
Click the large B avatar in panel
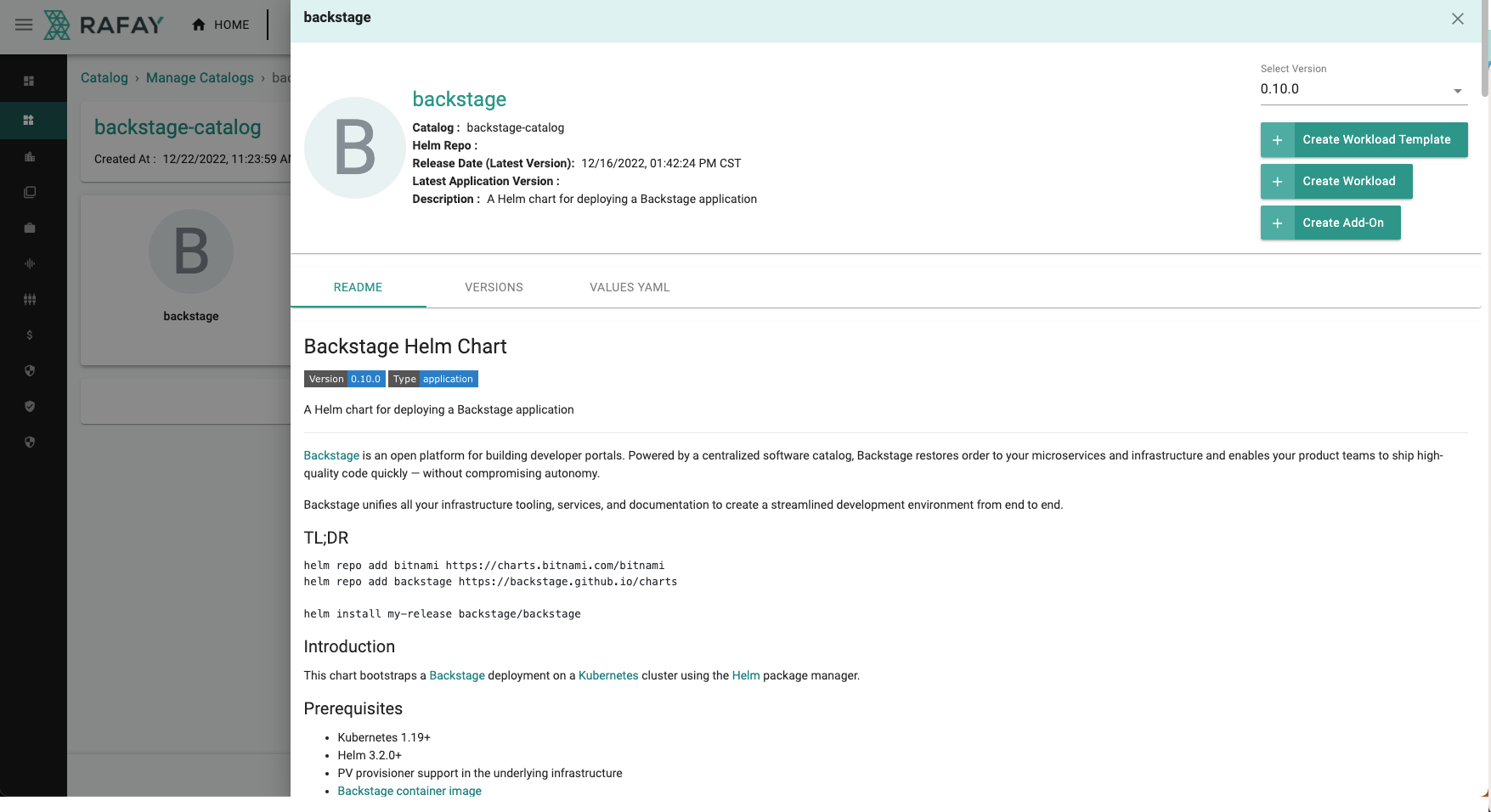[x=355, y=148]
